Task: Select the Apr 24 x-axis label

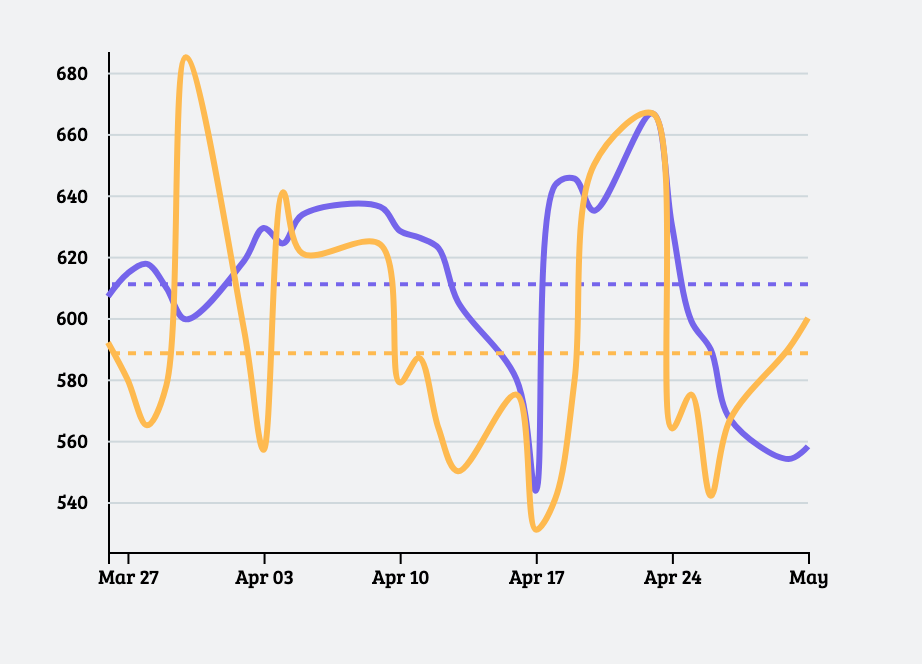Action: coord(673,578)
